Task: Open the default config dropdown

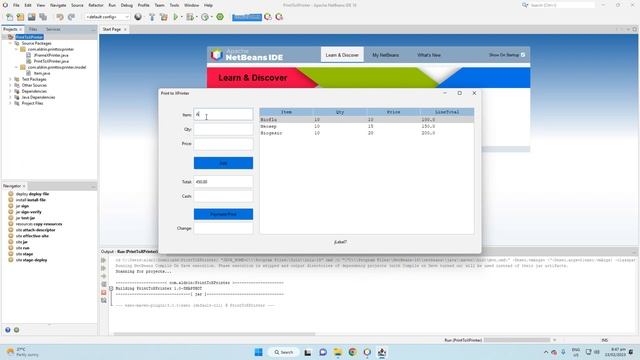Action: tap(107, 17)
